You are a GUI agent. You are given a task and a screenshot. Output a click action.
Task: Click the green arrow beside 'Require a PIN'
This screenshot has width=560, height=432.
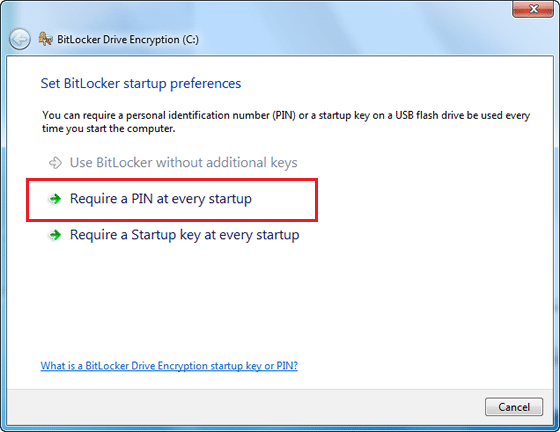[x=55, y=199]
